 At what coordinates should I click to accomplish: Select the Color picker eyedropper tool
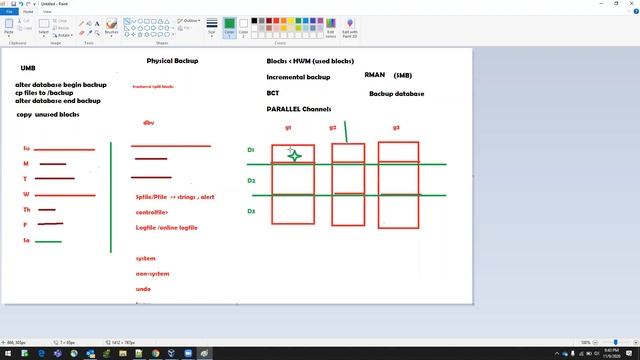[x=89, y=33]
